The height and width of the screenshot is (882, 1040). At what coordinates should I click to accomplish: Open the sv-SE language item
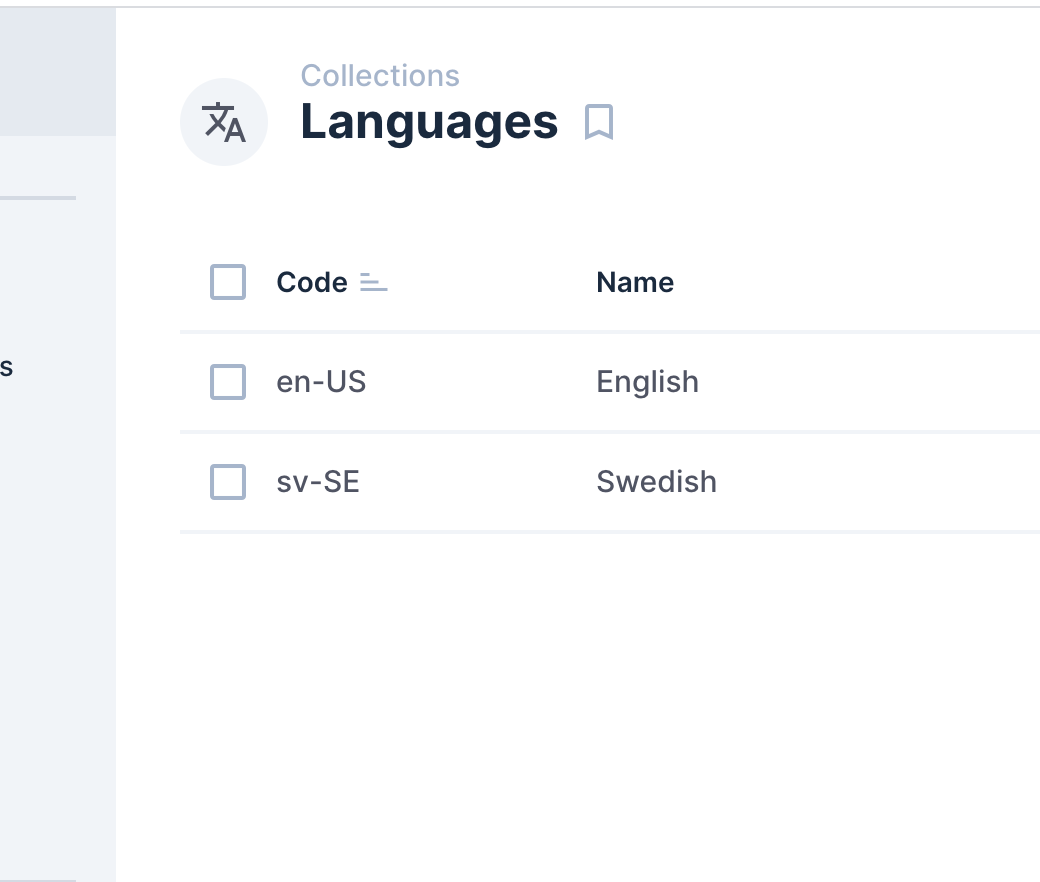pos(318,482)
